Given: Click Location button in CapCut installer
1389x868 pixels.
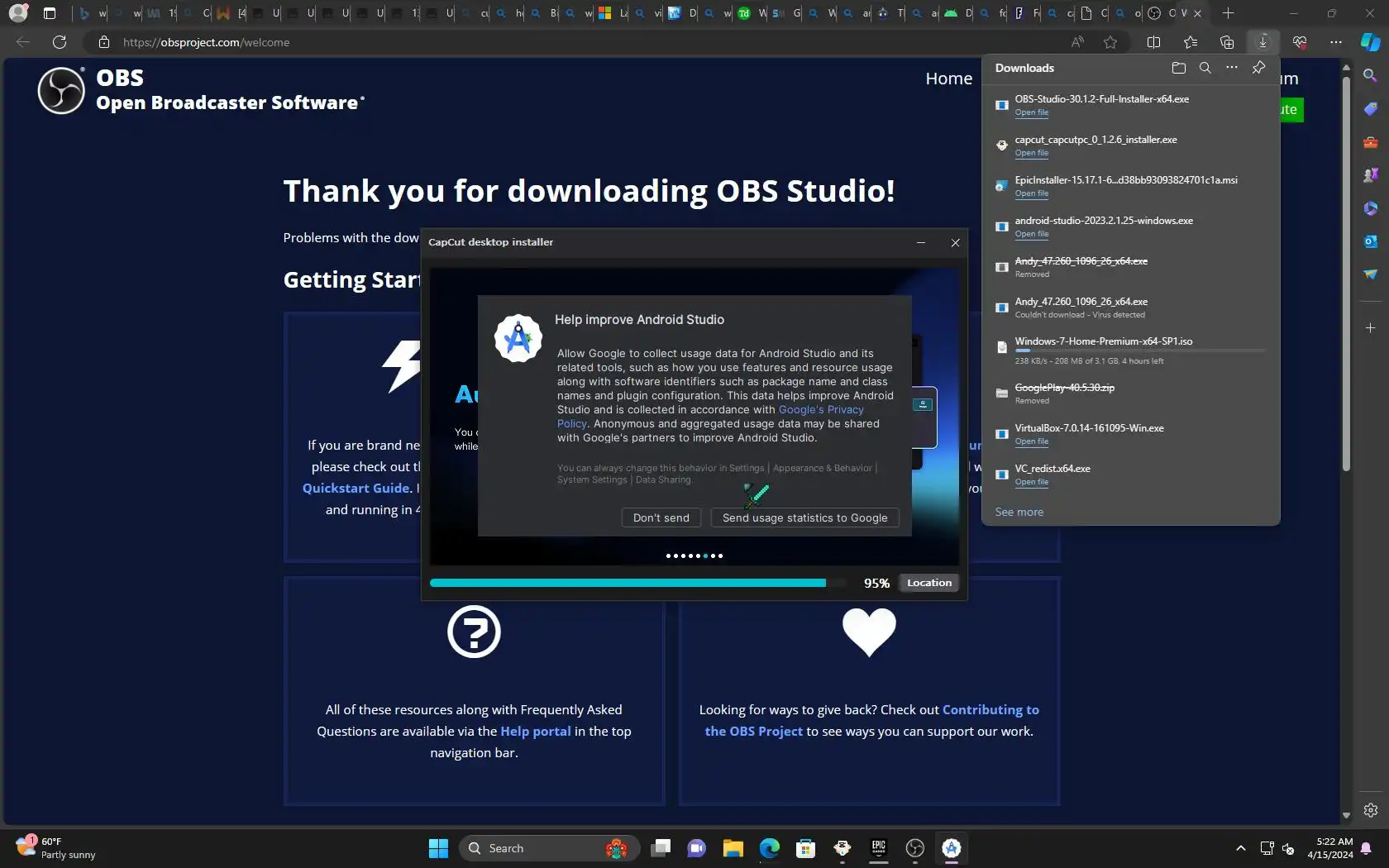Looking at the screenshot, I should [929, 583].
